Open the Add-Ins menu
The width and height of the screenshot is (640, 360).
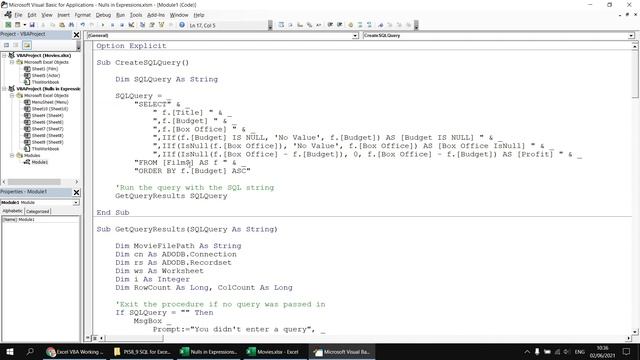point(156,15)
